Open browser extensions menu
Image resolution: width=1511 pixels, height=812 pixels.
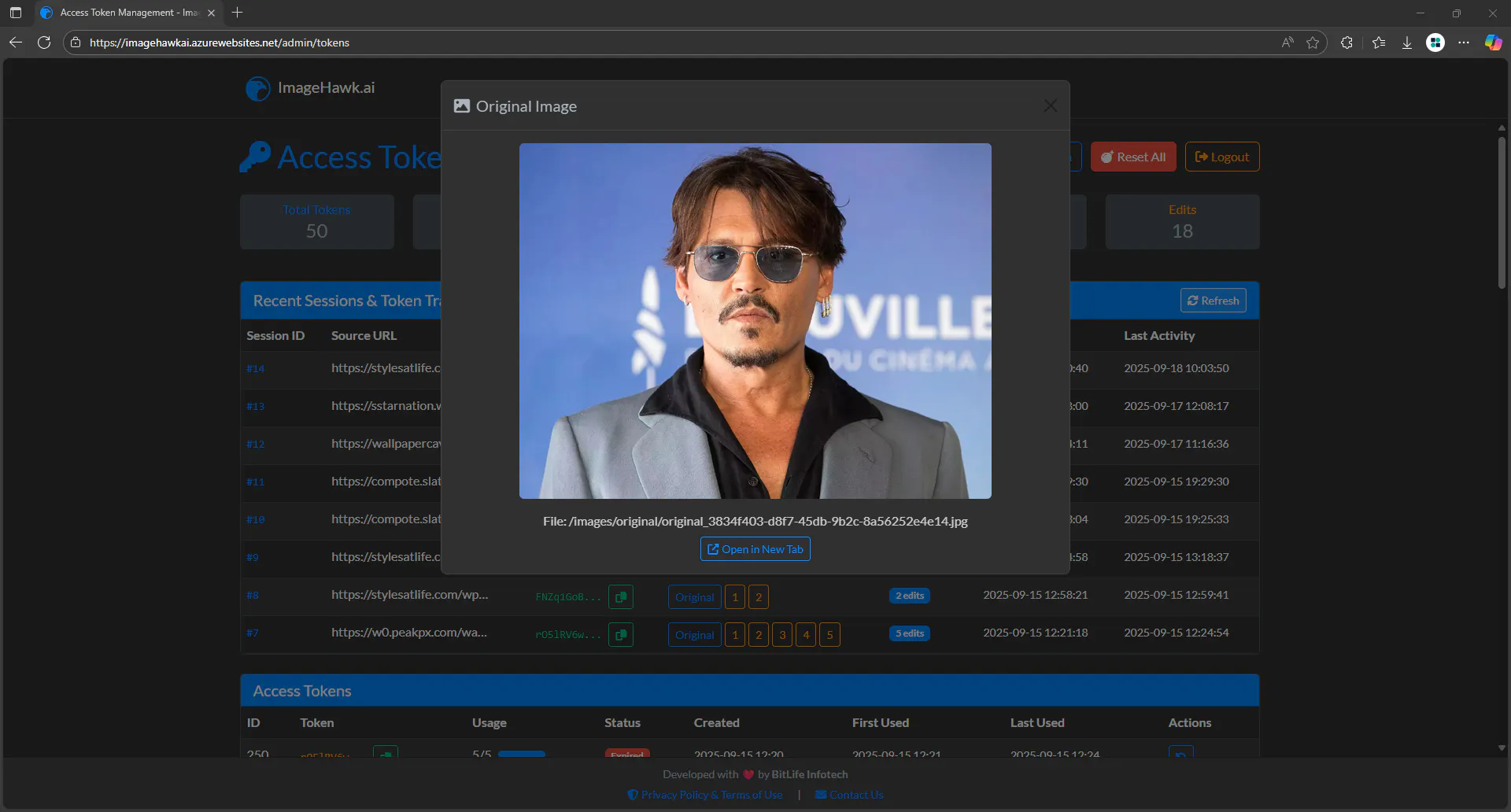(1347, 42)
